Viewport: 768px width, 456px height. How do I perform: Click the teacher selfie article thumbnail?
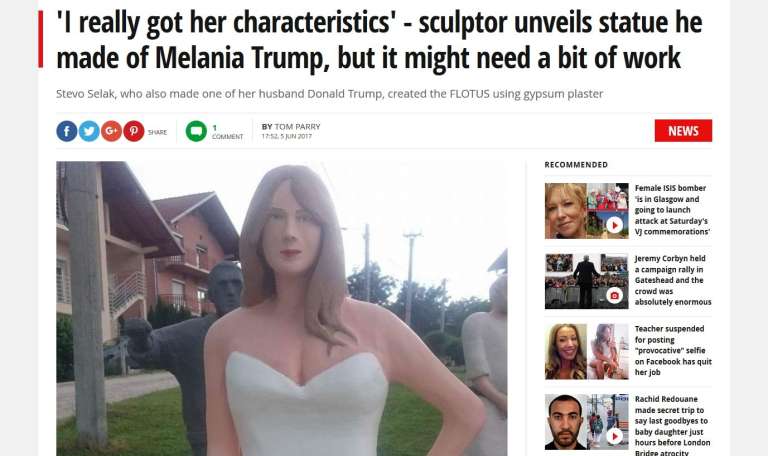(586, 351)
